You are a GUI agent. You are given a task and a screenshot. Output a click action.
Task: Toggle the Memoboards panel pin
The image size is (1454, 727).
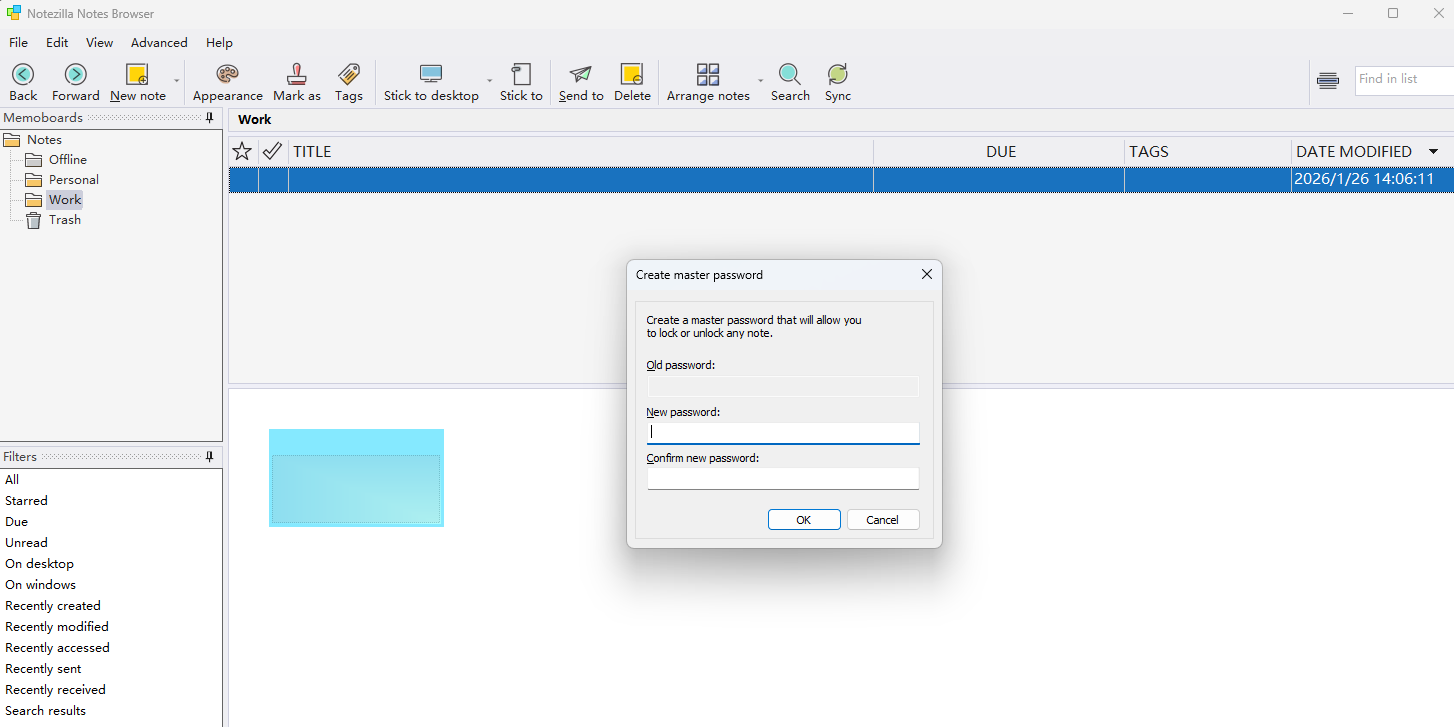[x=209, y=118]
